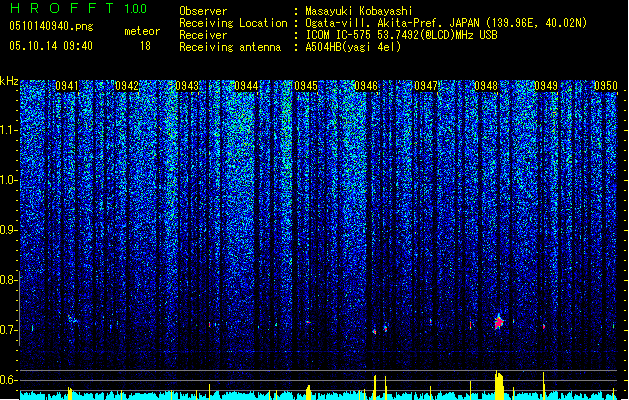Click the meteor echo pair just after 0946
The height and width of the screenshot is (400, 629).
click(x=380, y=330)
